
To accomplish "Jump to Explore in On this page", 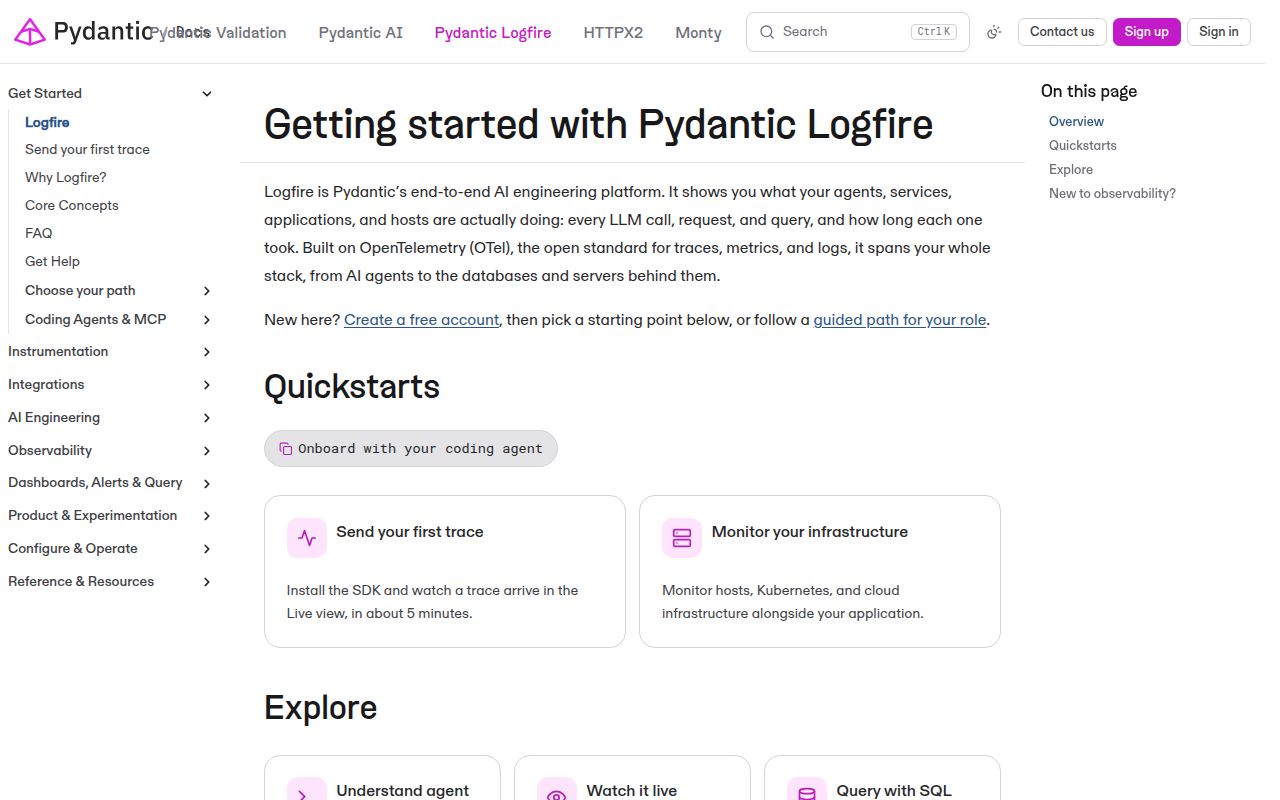I will point(1071,170).
